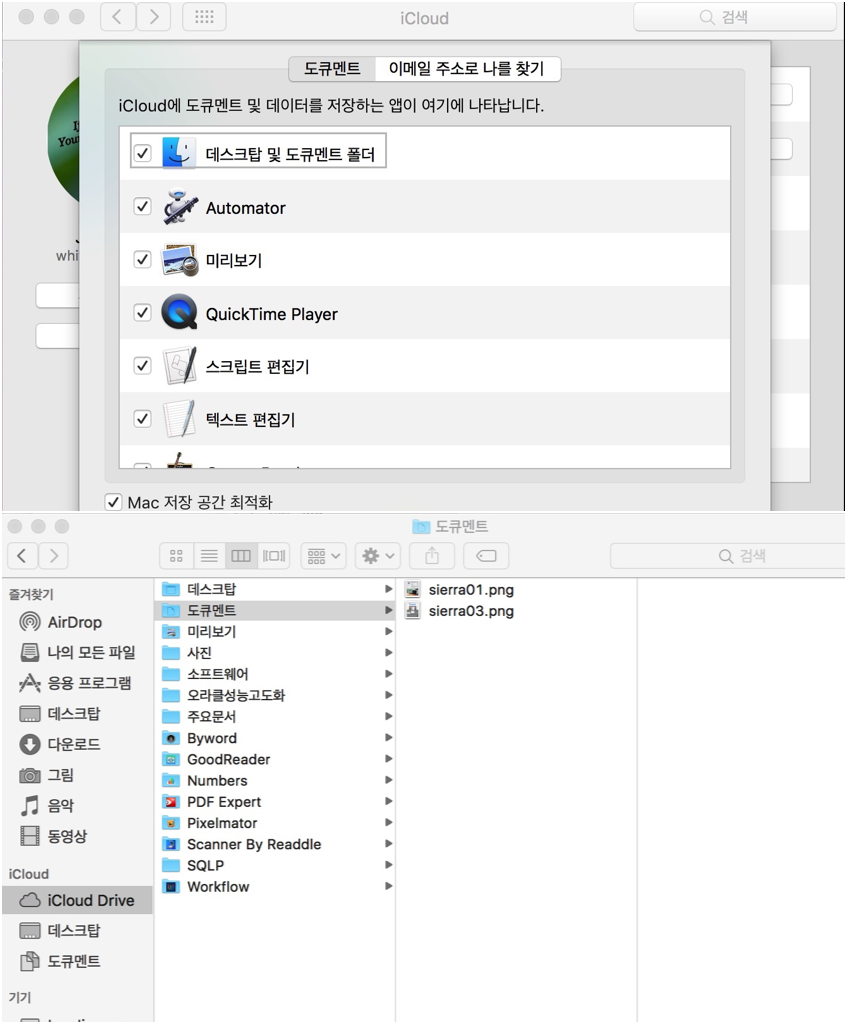This screenshot has height=1024, width=847.
Task: Expand the 데스크탑 folder arrow in column
Action: 389,589
